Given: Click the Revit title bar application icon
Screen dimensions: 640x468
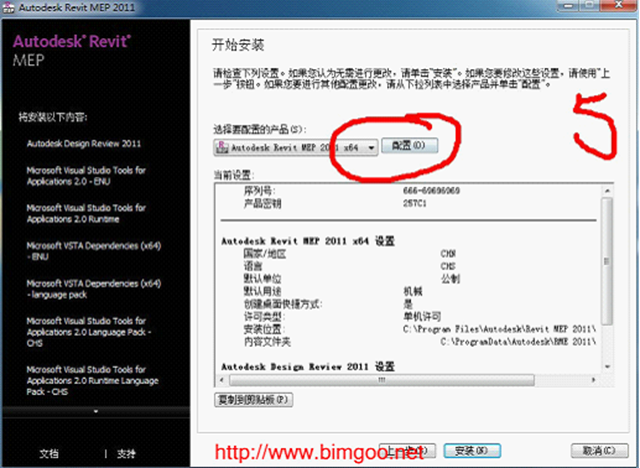Looking at the screenshot, I should [x=8, y=7].
